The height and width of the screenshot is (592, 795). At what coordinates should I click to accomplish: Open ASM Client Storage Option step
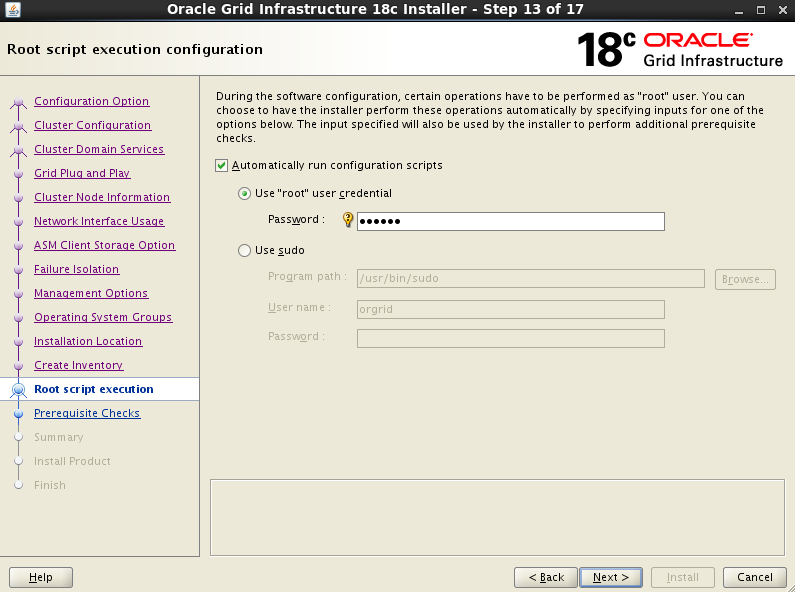pyautogui.click(x=104, y=245)
